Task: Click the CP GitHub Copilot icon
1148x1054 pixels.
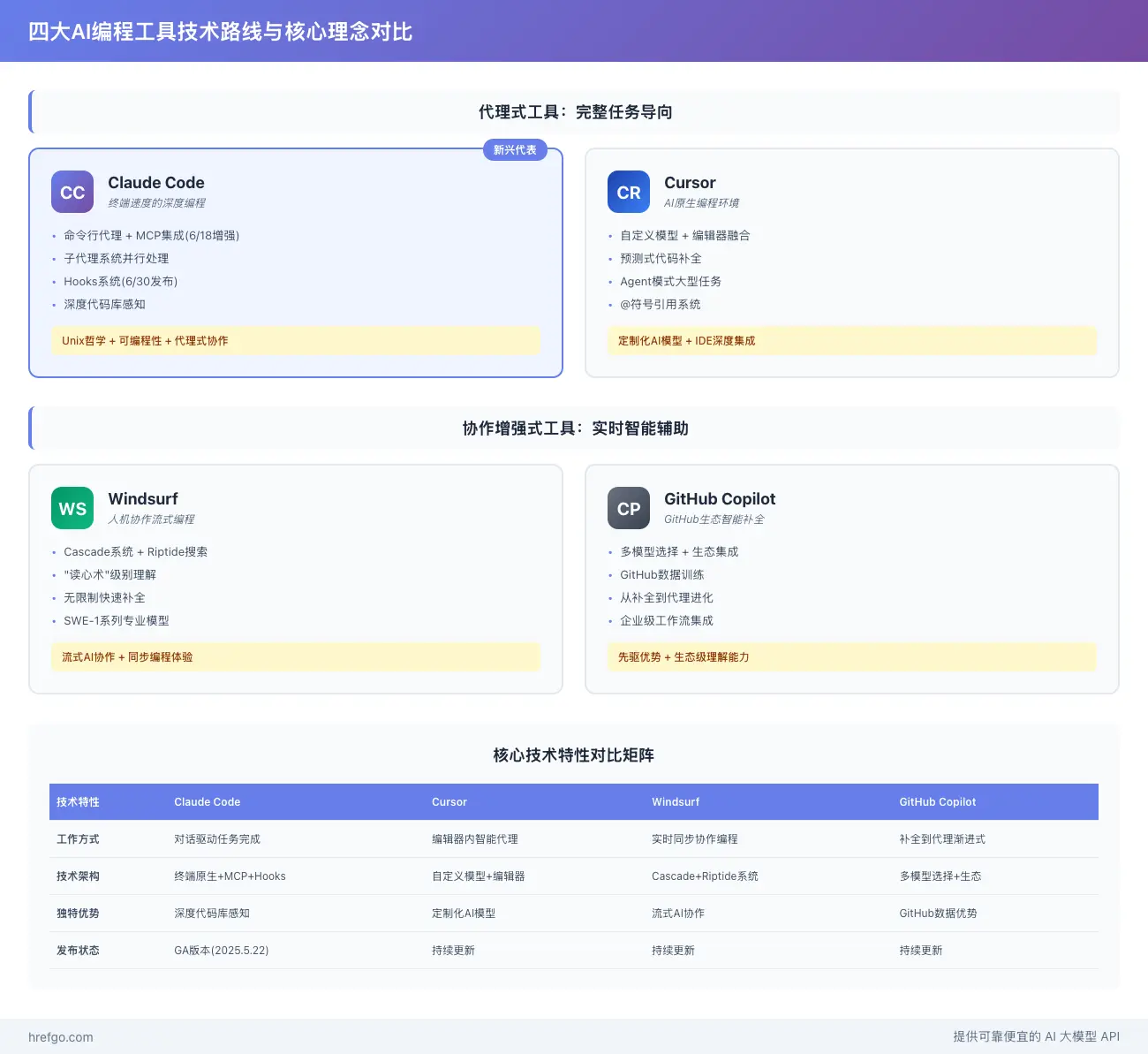Action: click(629, 508)
